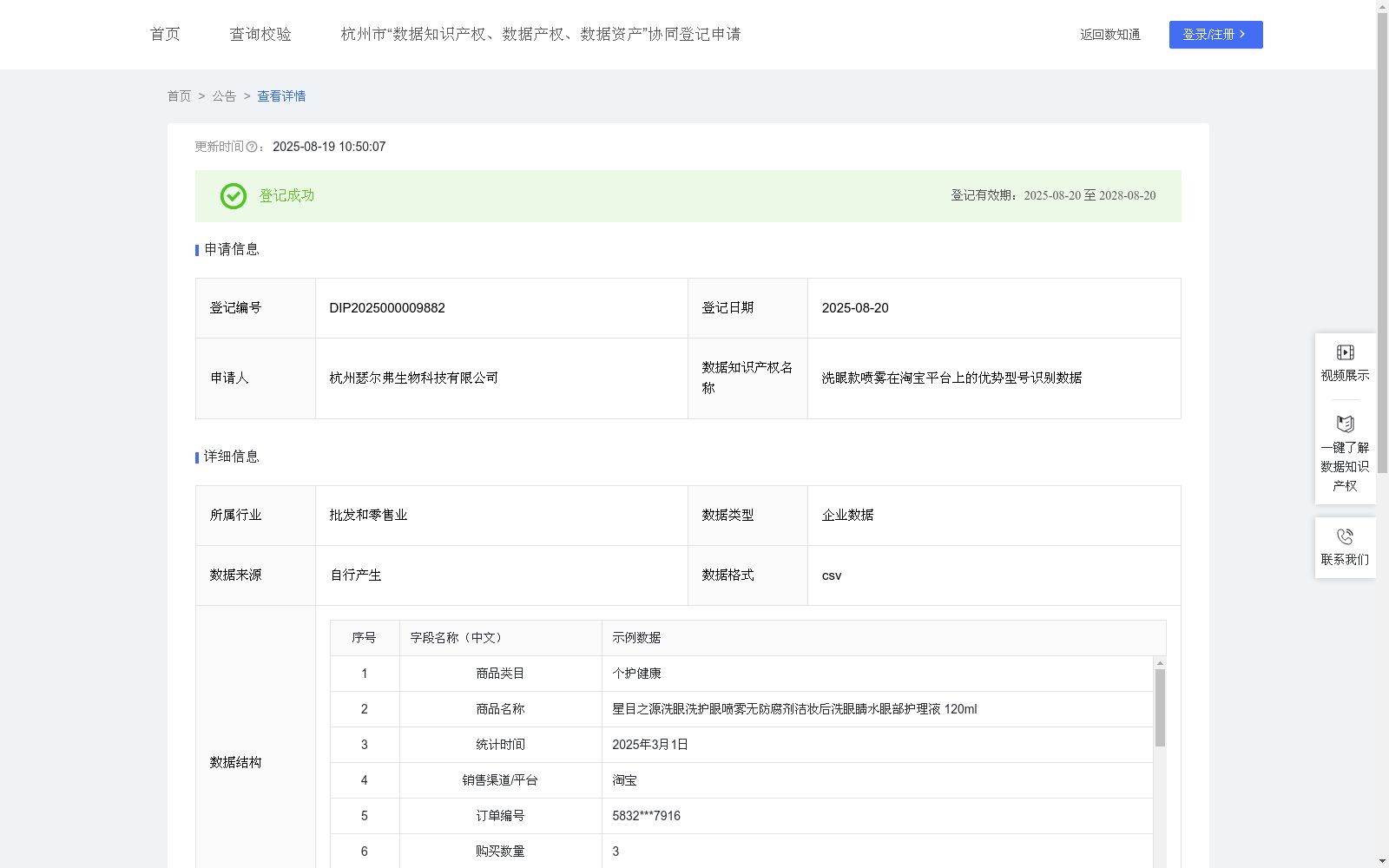Select the 商品类目 field row
This screenshot has height=868, width=1389.
point(741,674)
